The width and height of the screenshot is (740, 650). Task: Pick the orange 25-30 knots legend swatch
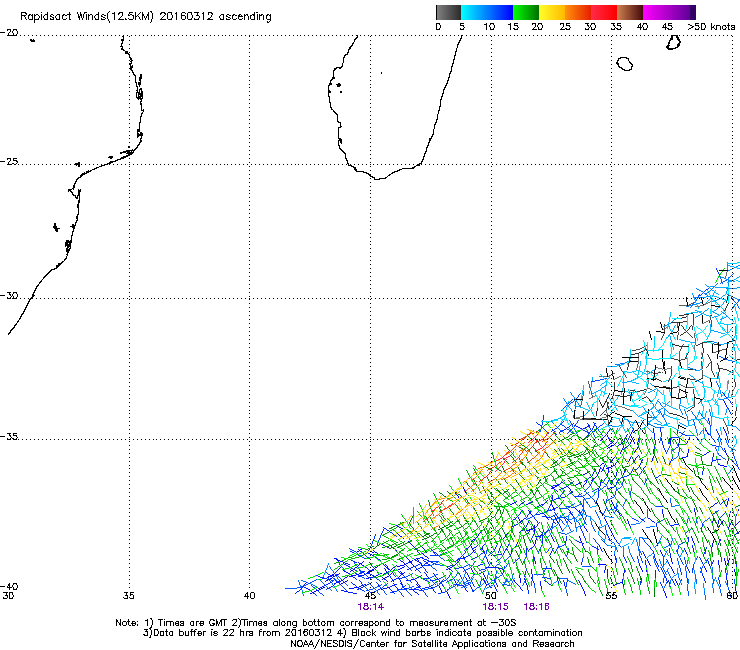(578, 12)
